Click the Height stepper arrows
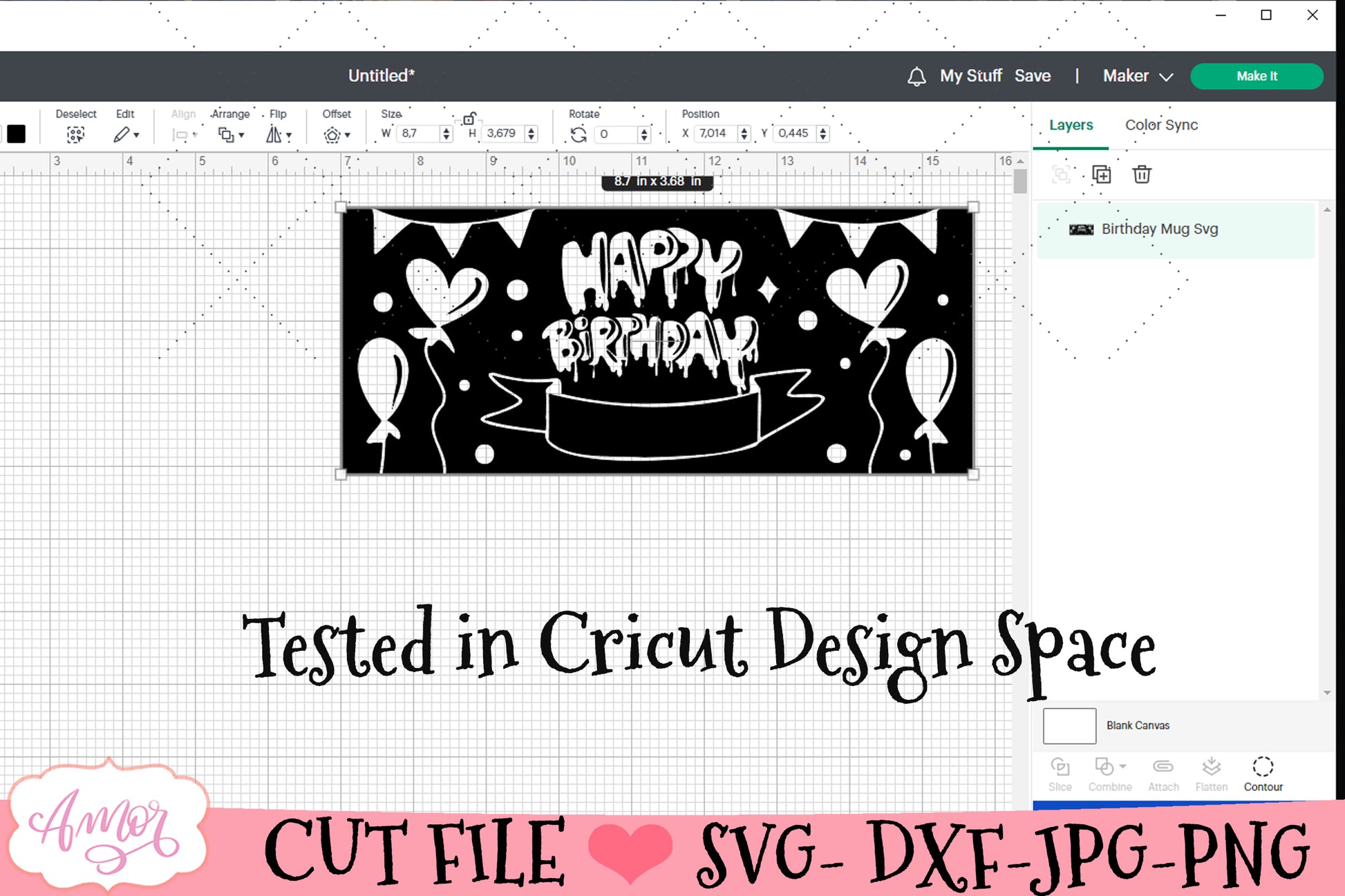This screenshot has height=896, width=1345. click(532, 133)
